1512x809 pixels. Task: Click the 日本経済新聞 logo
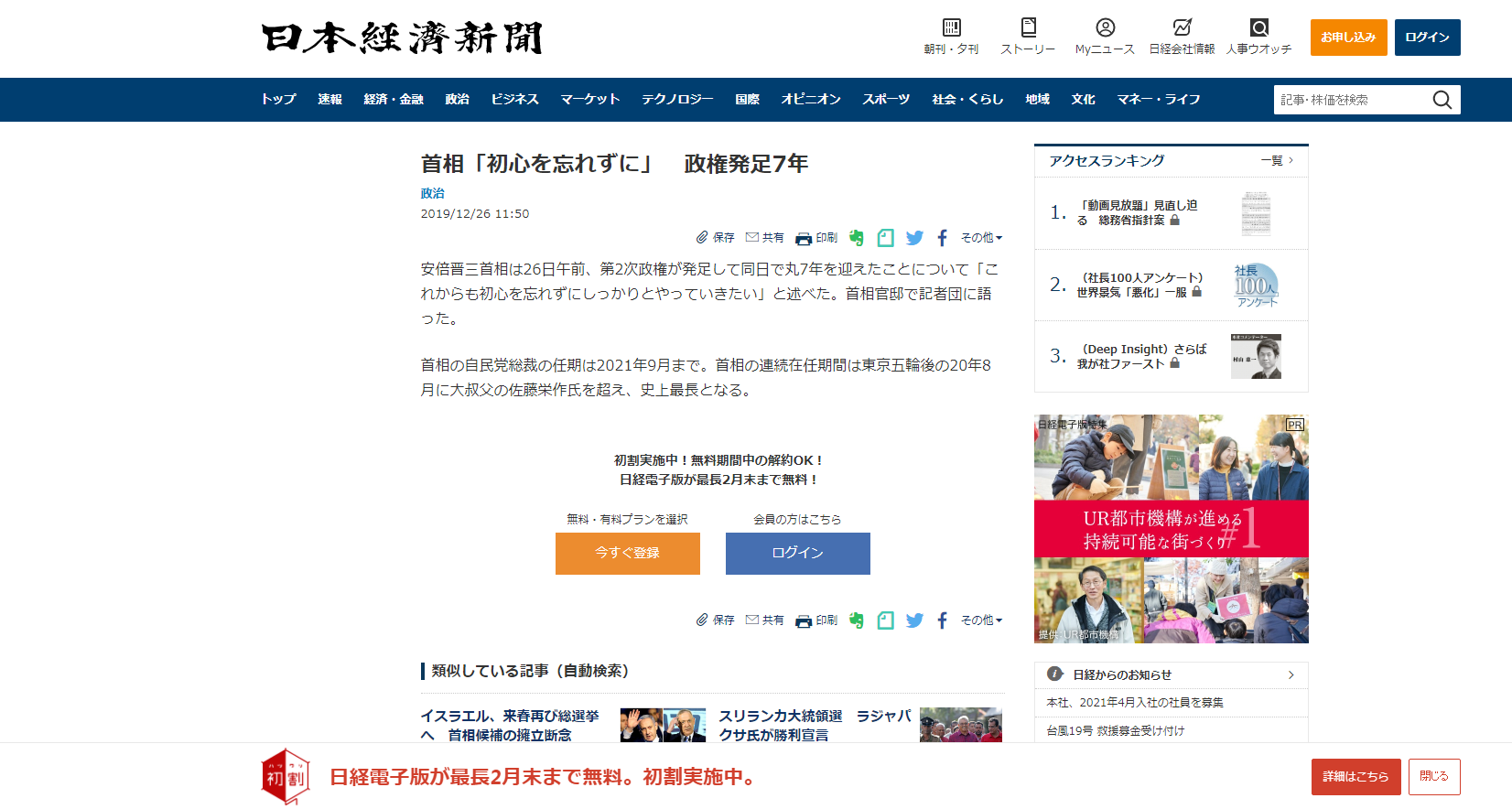402,38
